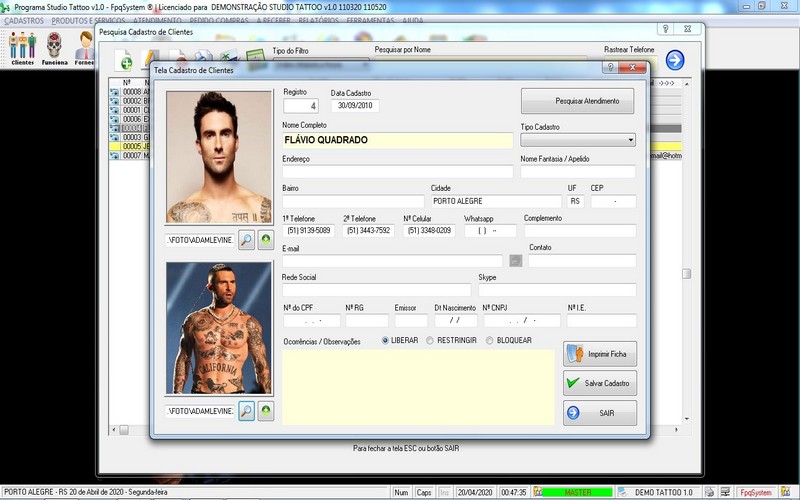This screenshot has height=500, width=800.
Task: Click the blue arrow next to Rastrear Telefone
Action: pos(675,60)
